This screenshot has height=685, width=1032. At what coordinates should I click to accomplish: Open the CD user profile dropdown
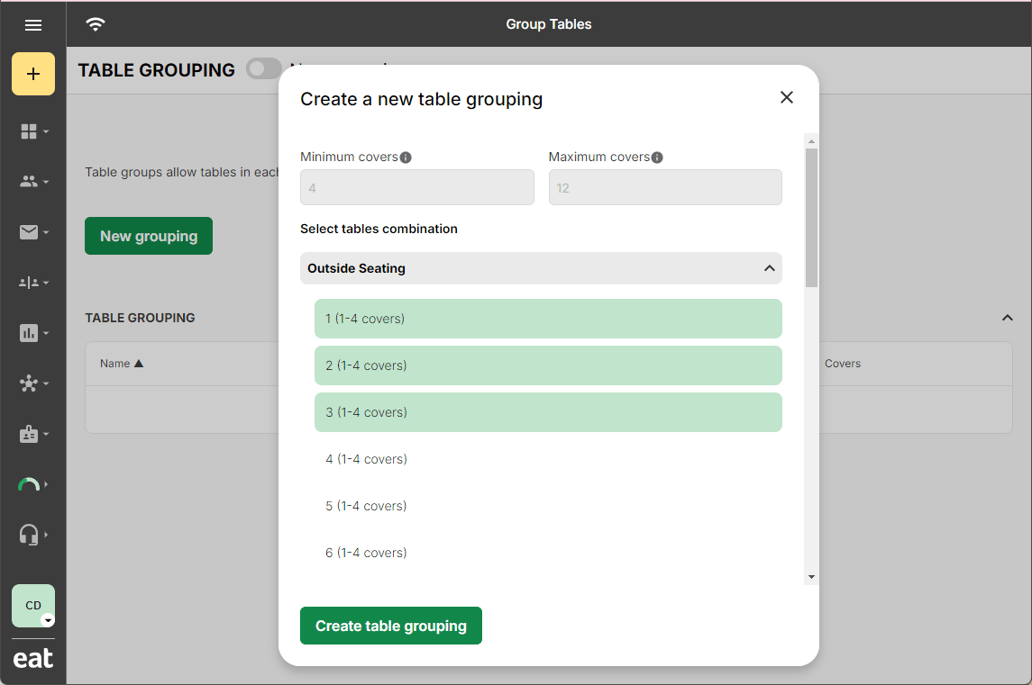[x=34, y=606]
